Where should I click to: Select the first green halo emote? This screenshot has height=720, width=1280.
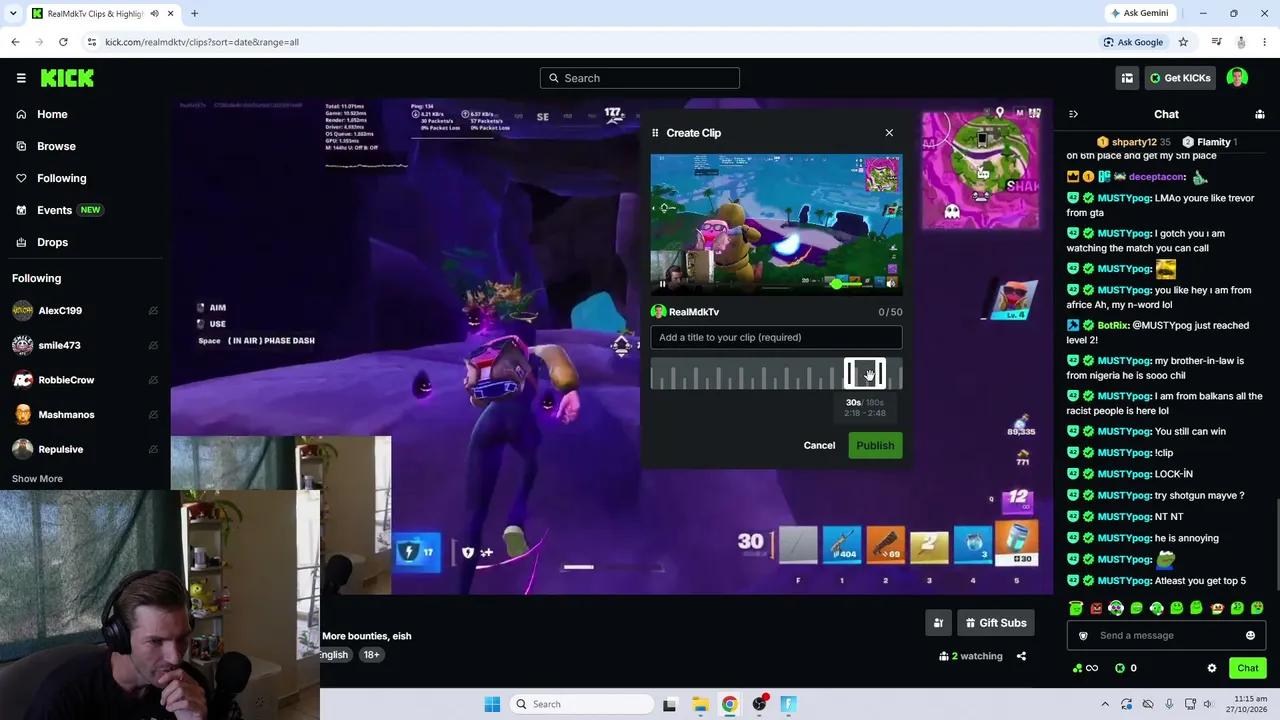point(1075,608)
